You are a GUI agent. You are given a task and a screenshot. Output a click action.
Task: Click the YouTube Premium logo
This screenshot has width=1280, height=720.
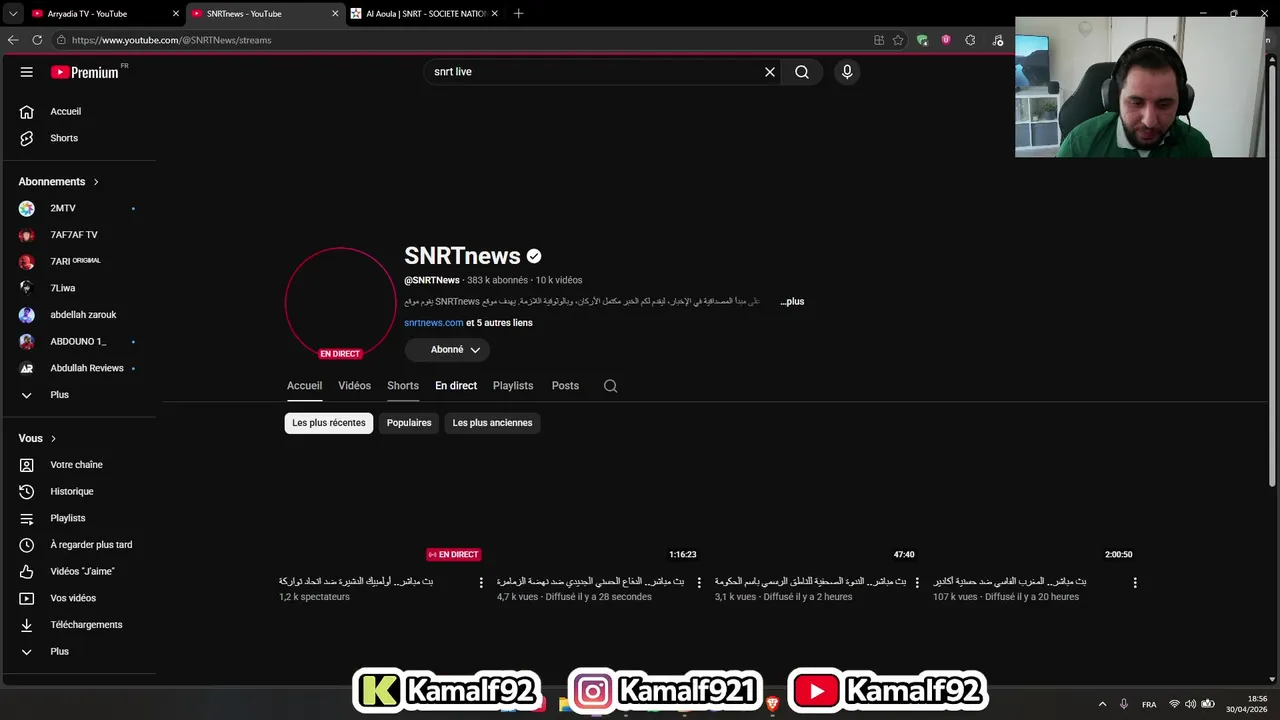pos(85,72)
